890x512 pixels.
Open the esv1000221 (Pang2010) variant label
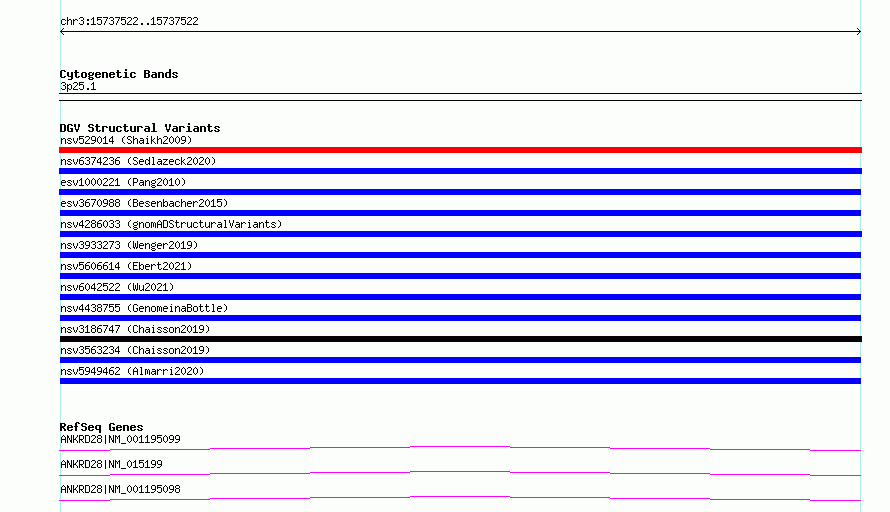pos(123,182)
